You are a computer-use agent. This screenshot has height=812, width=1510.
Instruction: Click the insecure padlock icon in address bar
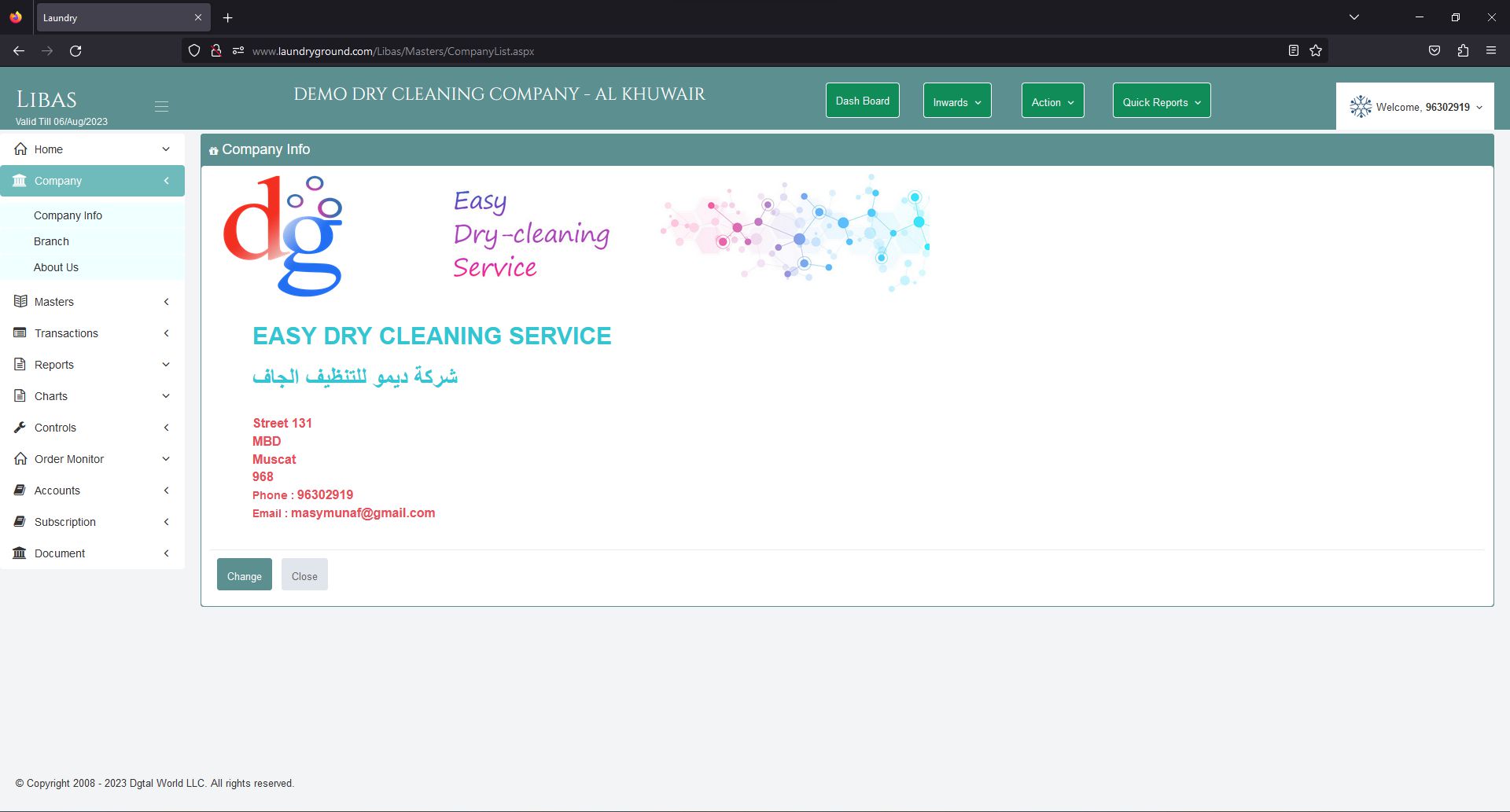(216, 51)
